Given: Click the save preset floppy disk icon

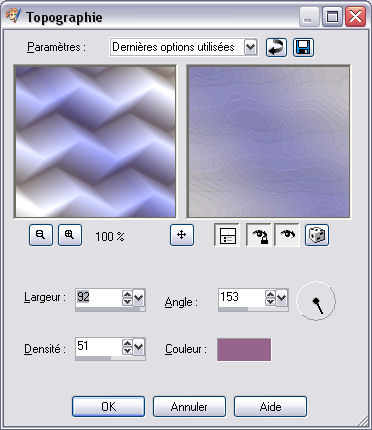Looking at the screenshot, I should [303, 47].
